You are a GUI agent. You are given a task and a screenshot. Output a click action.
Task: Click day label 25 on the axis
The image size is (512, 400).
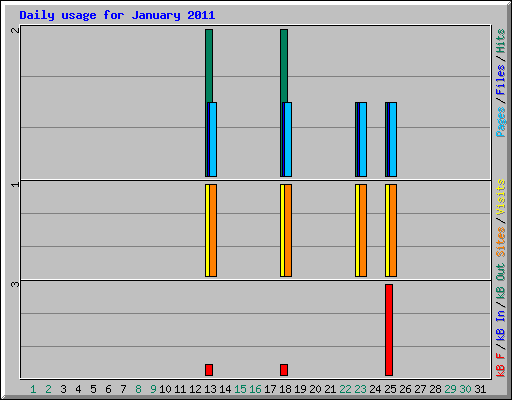(390, 389)
